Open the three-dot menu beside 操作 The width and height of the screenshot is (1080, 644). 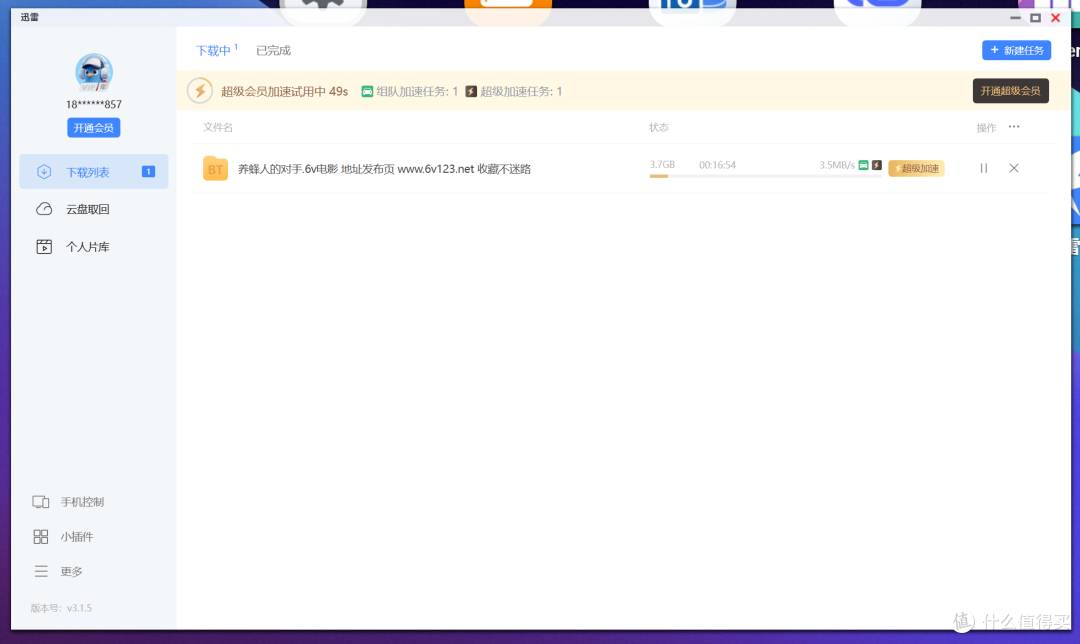tap(1014, 127)
